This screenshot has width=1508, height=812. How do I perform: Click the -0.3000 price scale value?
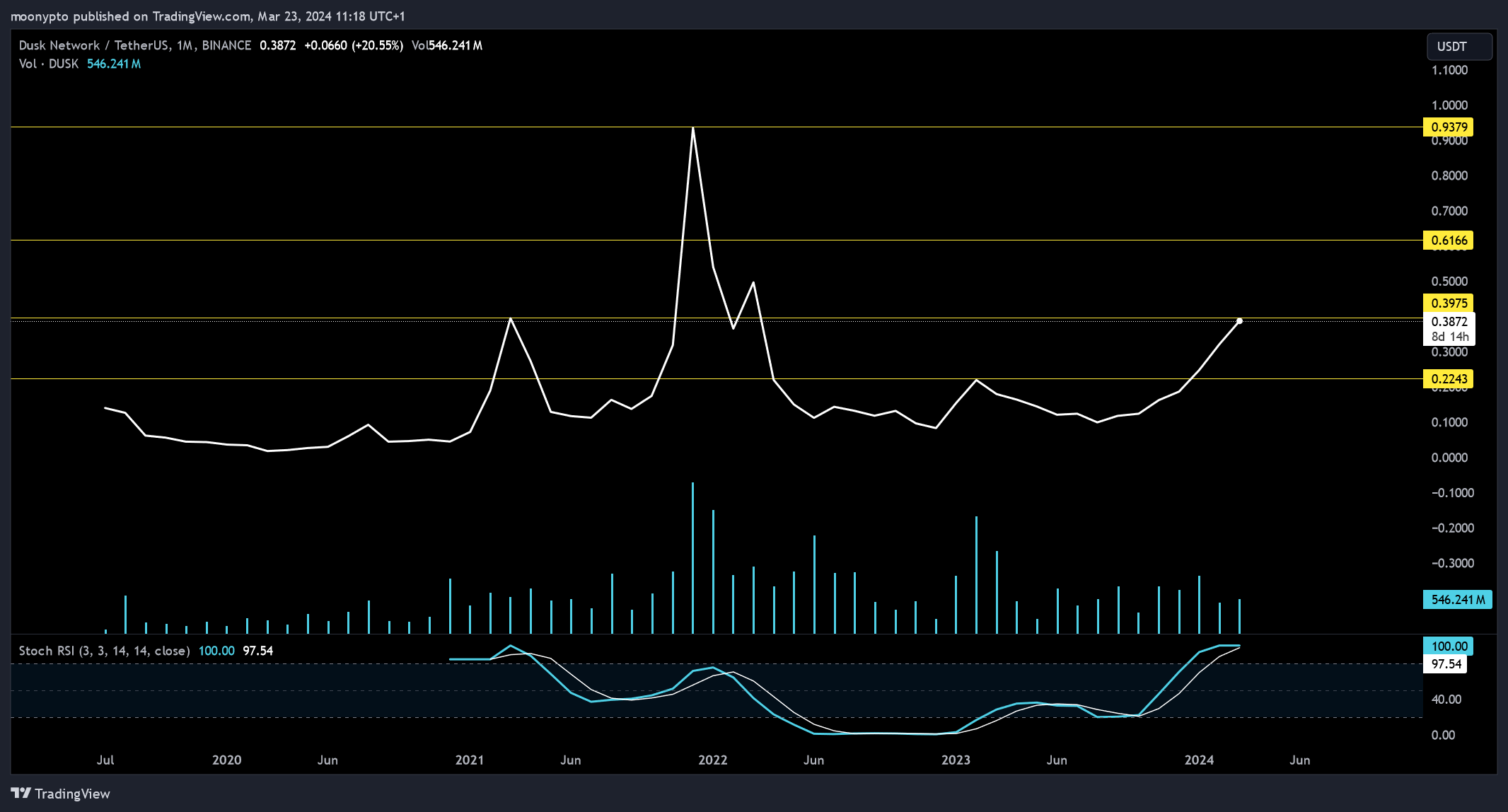pos(1452,563)
